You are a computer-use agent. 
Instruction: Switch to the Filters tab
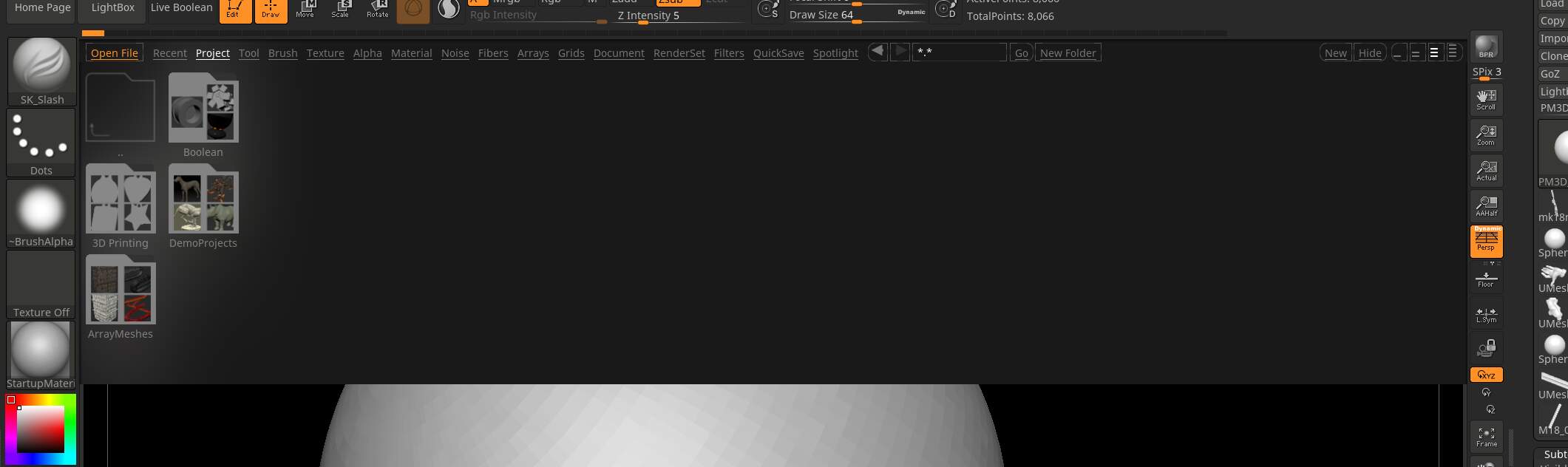tap(729, 53)
